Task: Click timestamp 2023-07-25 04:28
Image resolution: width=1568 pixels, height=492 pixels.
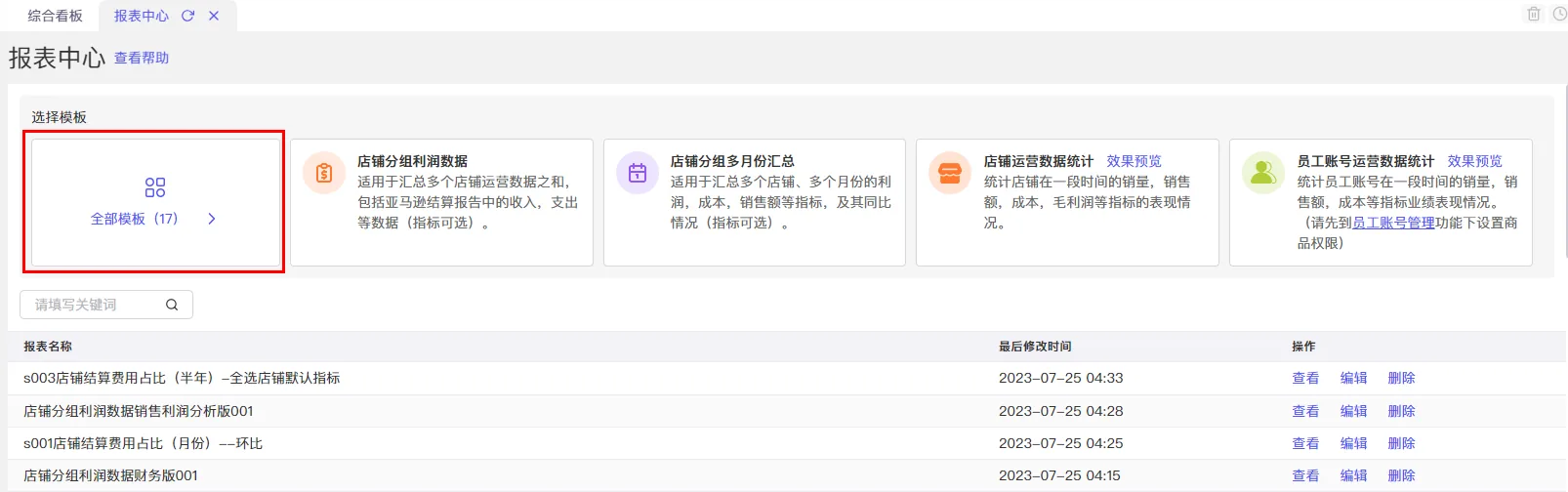Action: point(1061,411)
